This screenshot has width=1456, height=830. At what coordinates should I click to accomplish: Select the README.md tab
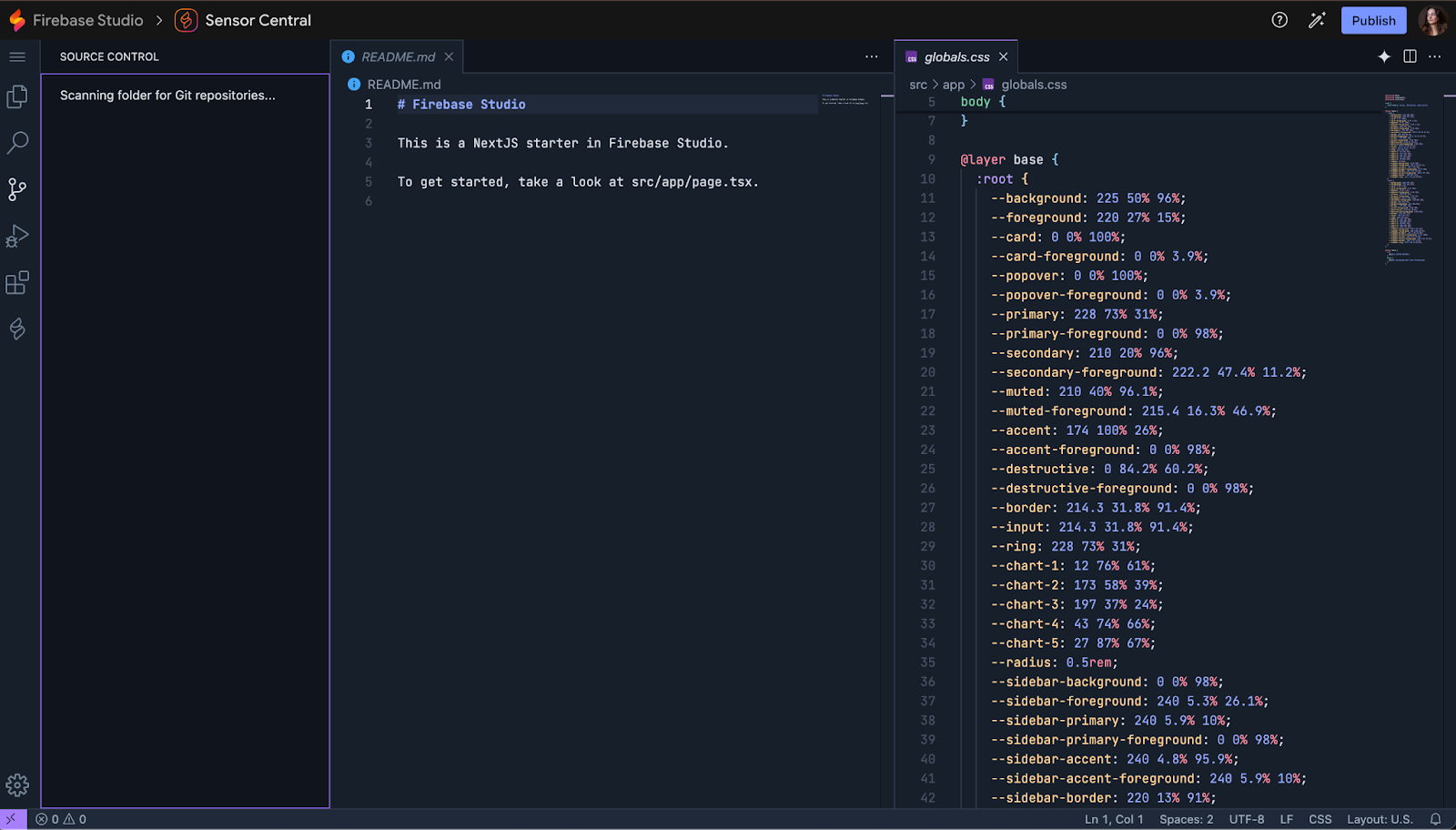[398, 56]
